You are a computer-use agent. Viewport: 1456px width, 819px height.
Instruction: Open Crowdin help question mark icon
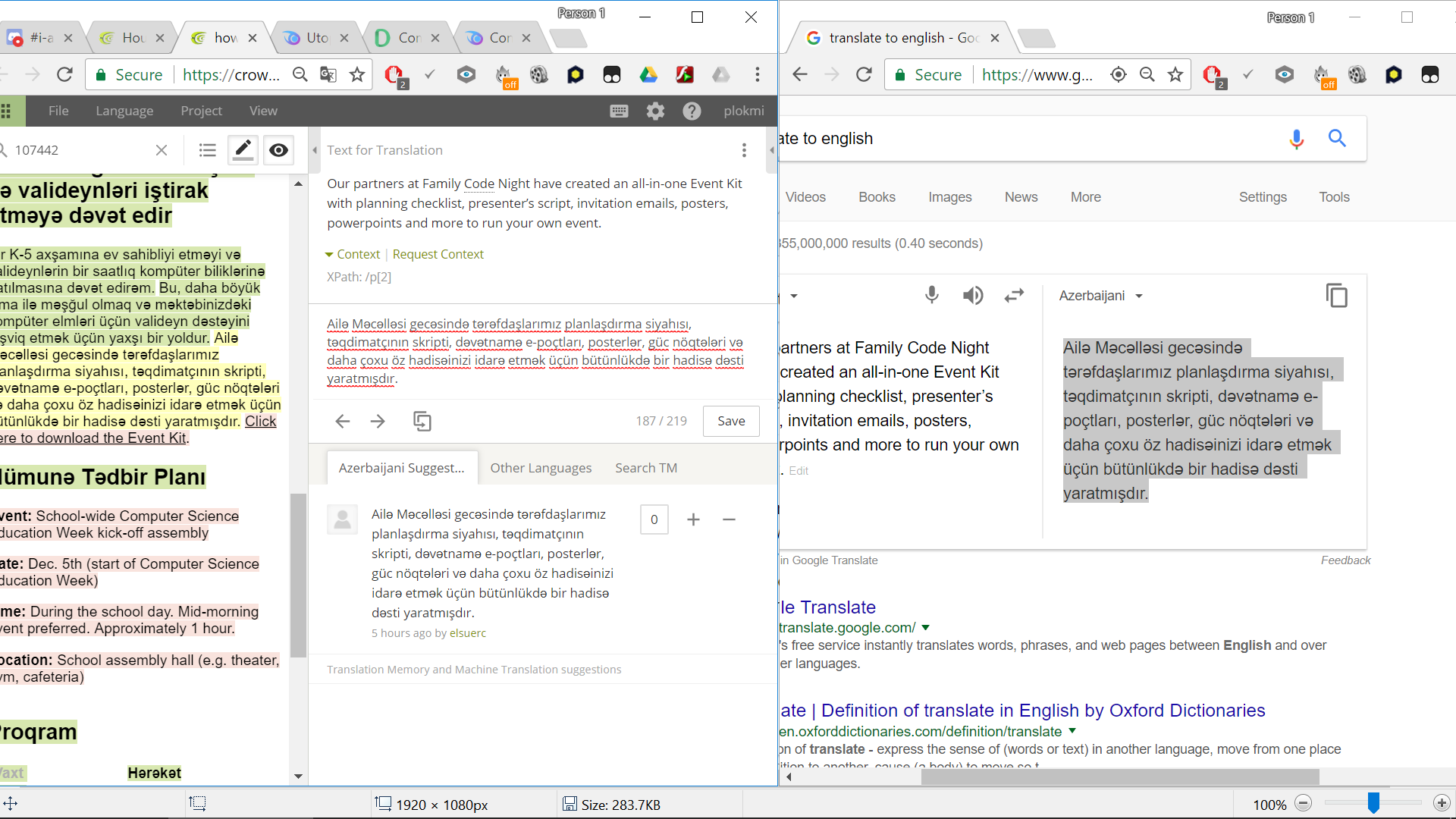coord(692,111)
